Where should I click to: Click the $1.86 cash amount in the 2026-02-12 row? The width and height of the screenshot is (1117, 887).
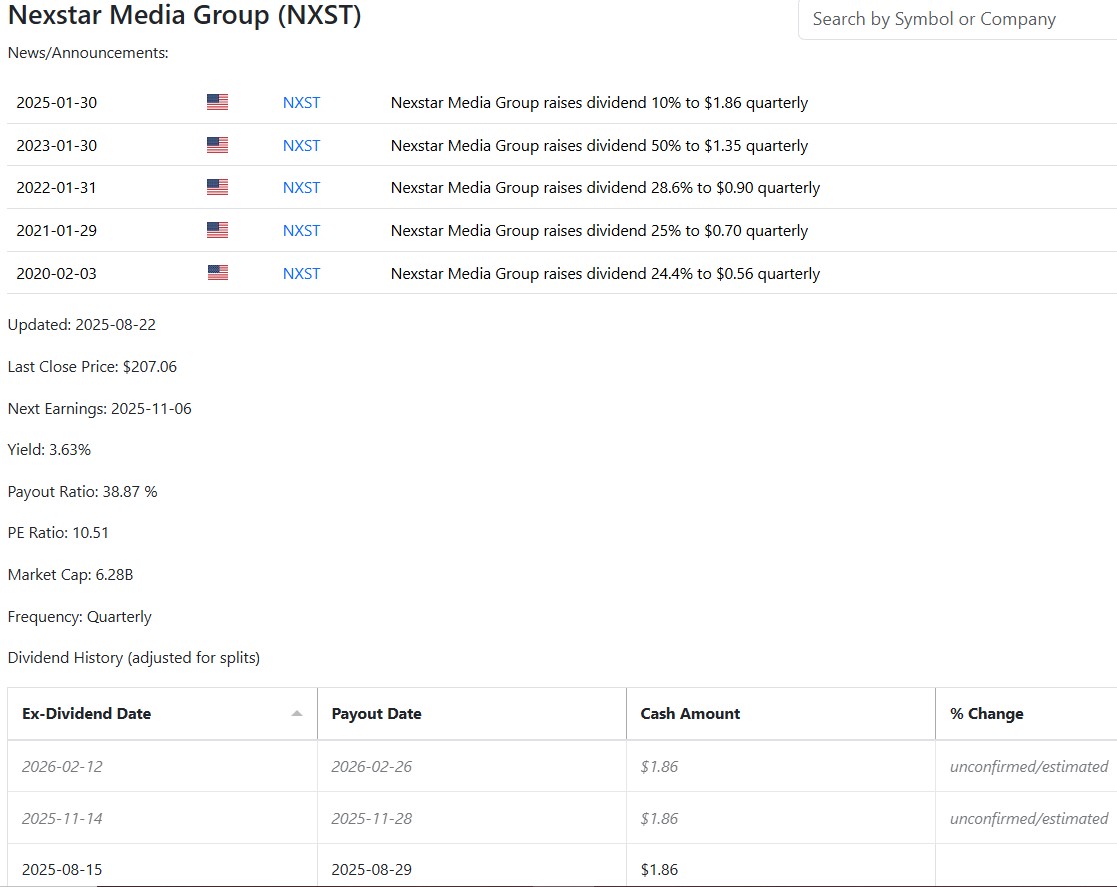659,767
